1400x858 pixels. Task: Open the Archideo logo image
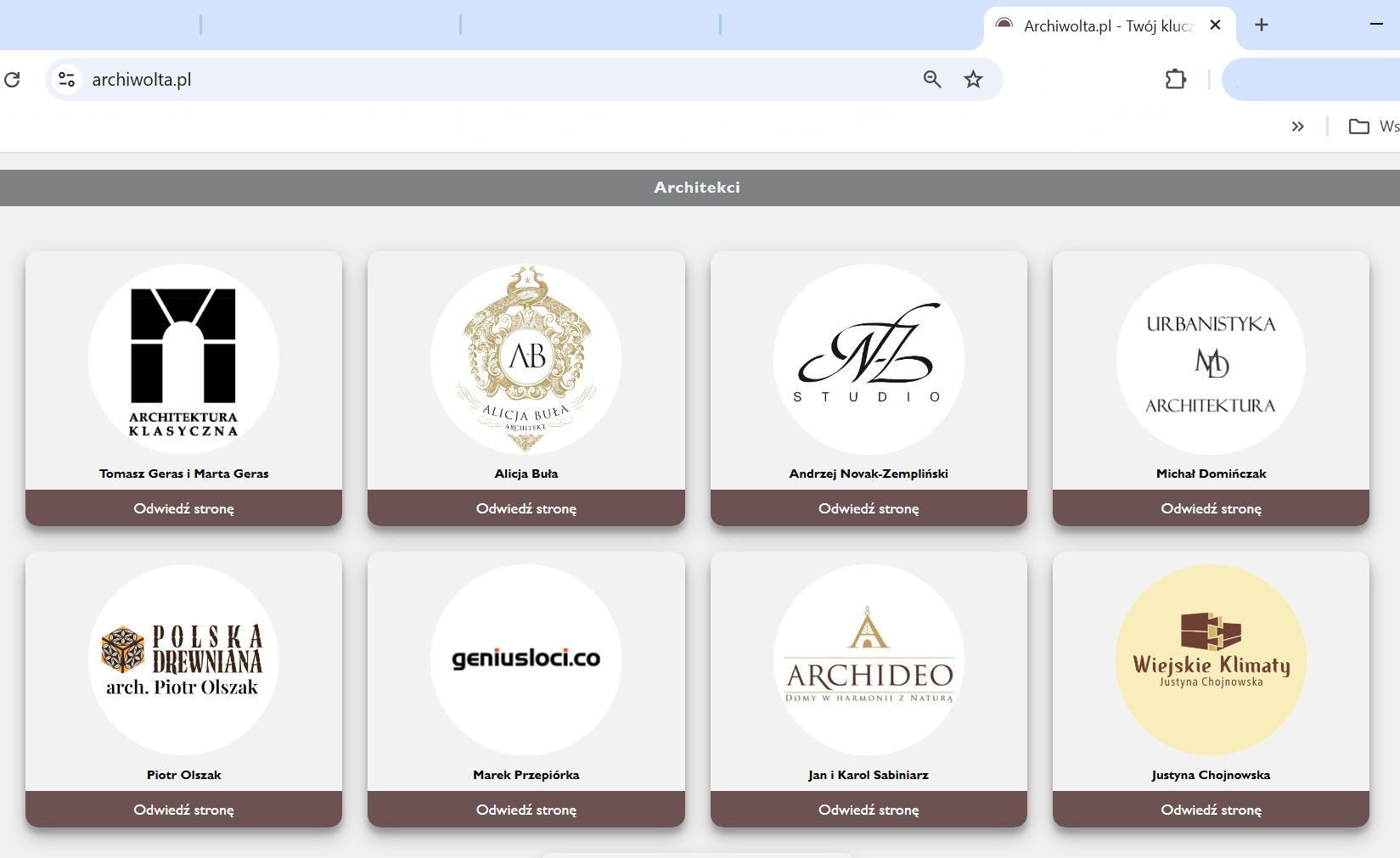click(869, 660)
